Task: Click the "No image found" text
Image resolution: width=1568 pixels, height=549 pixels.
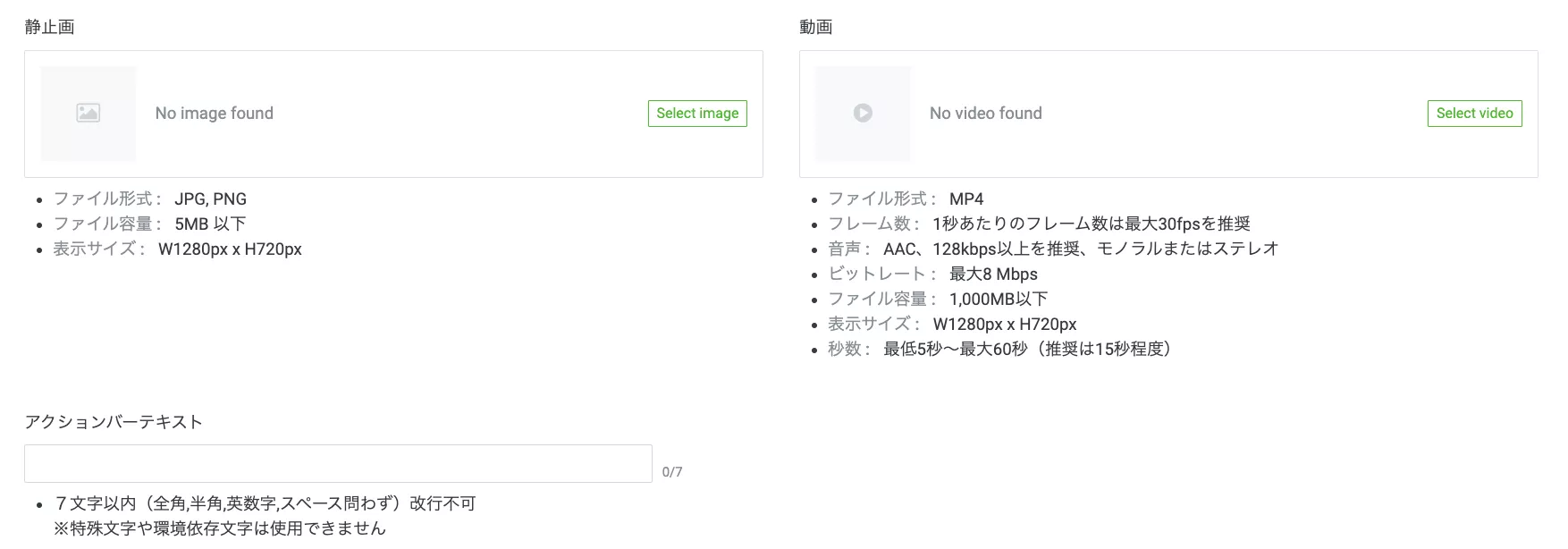Action: pos(215,114)
